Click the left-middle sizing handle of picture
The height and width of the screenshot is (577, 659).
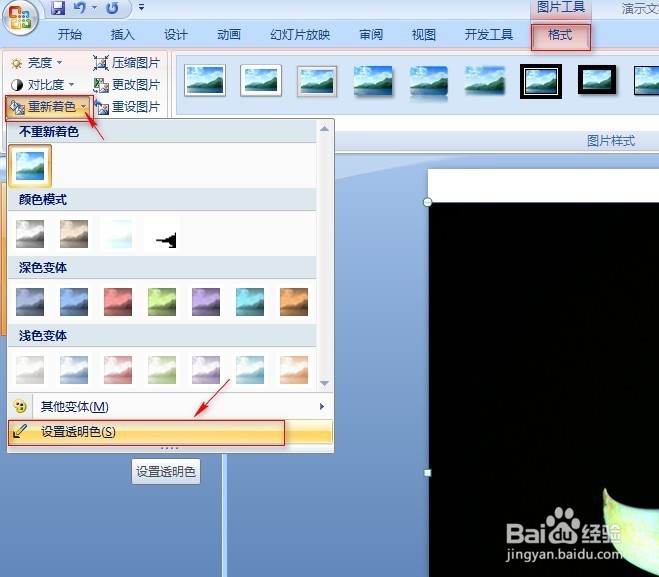coord(428,473)
